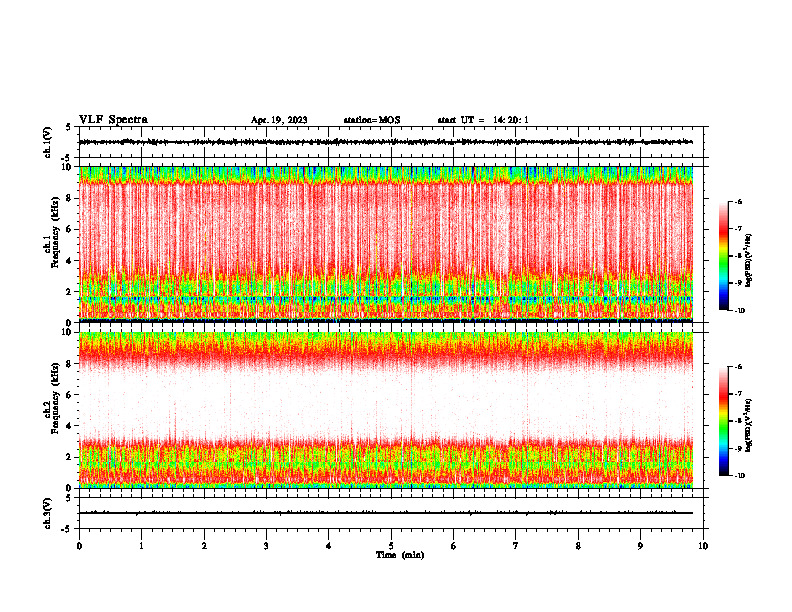Click the 'ch.1(V)' axis label
Screen dimensions: 792x612
click(x=48, y=142)
